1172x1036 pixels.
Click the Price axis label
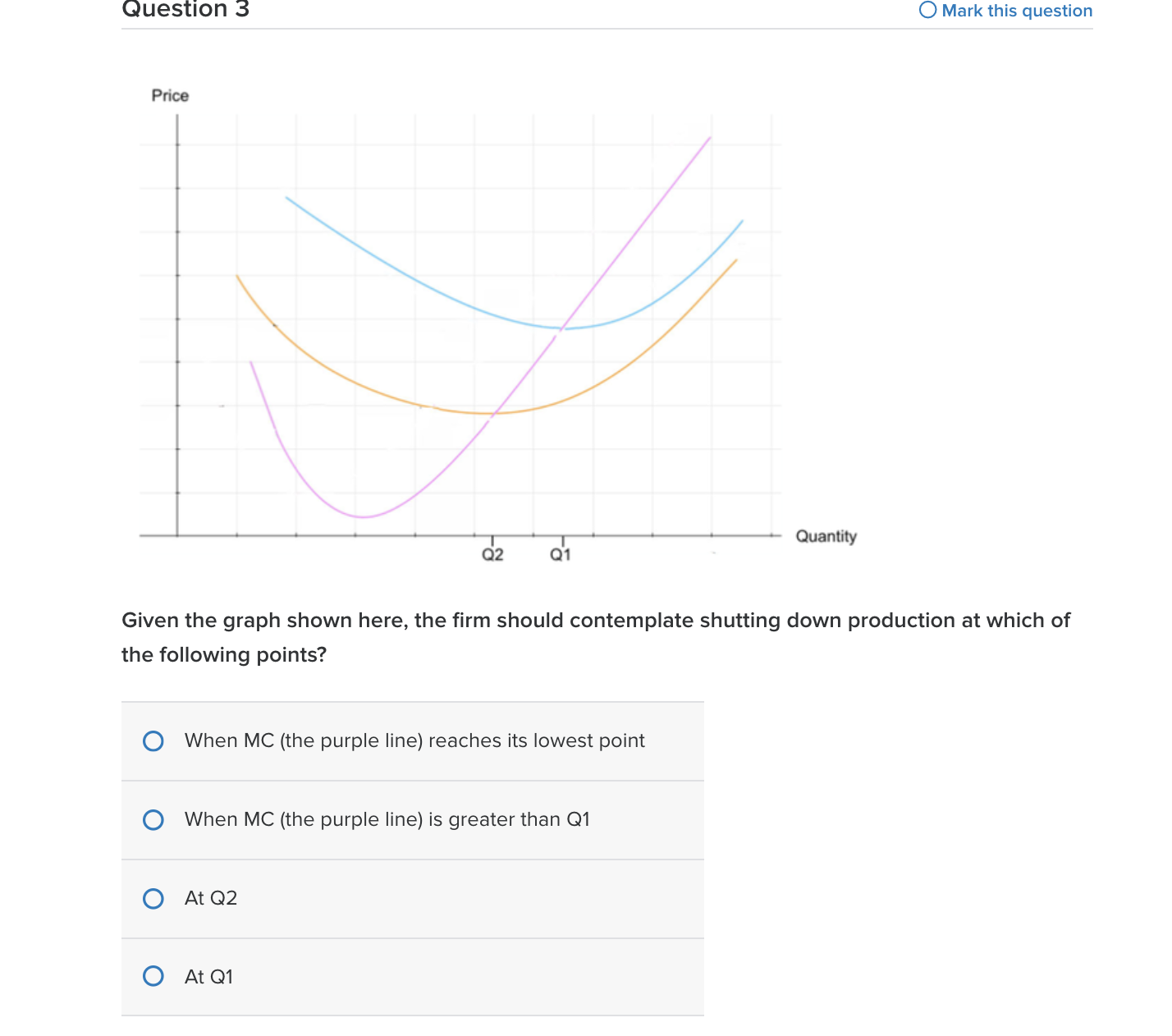[170, 94]
